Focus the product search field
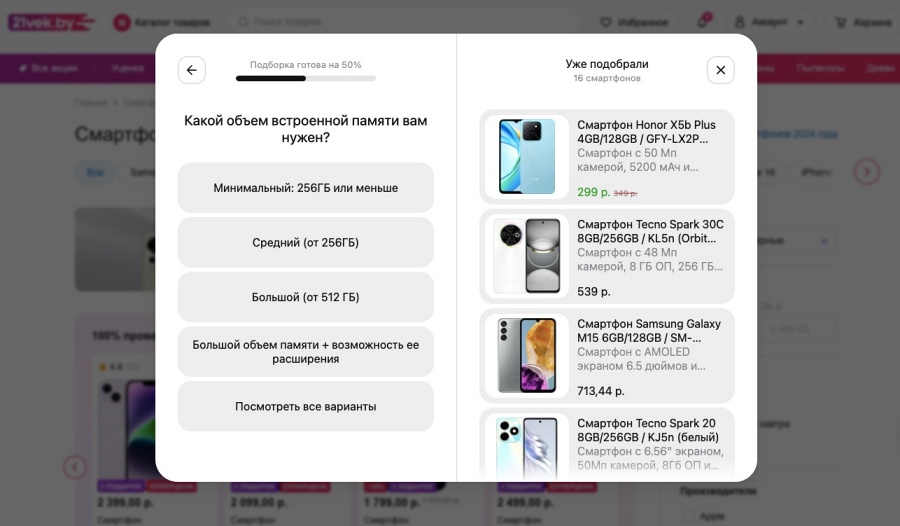This screenshot has width=900, height=526. (402, 22)
